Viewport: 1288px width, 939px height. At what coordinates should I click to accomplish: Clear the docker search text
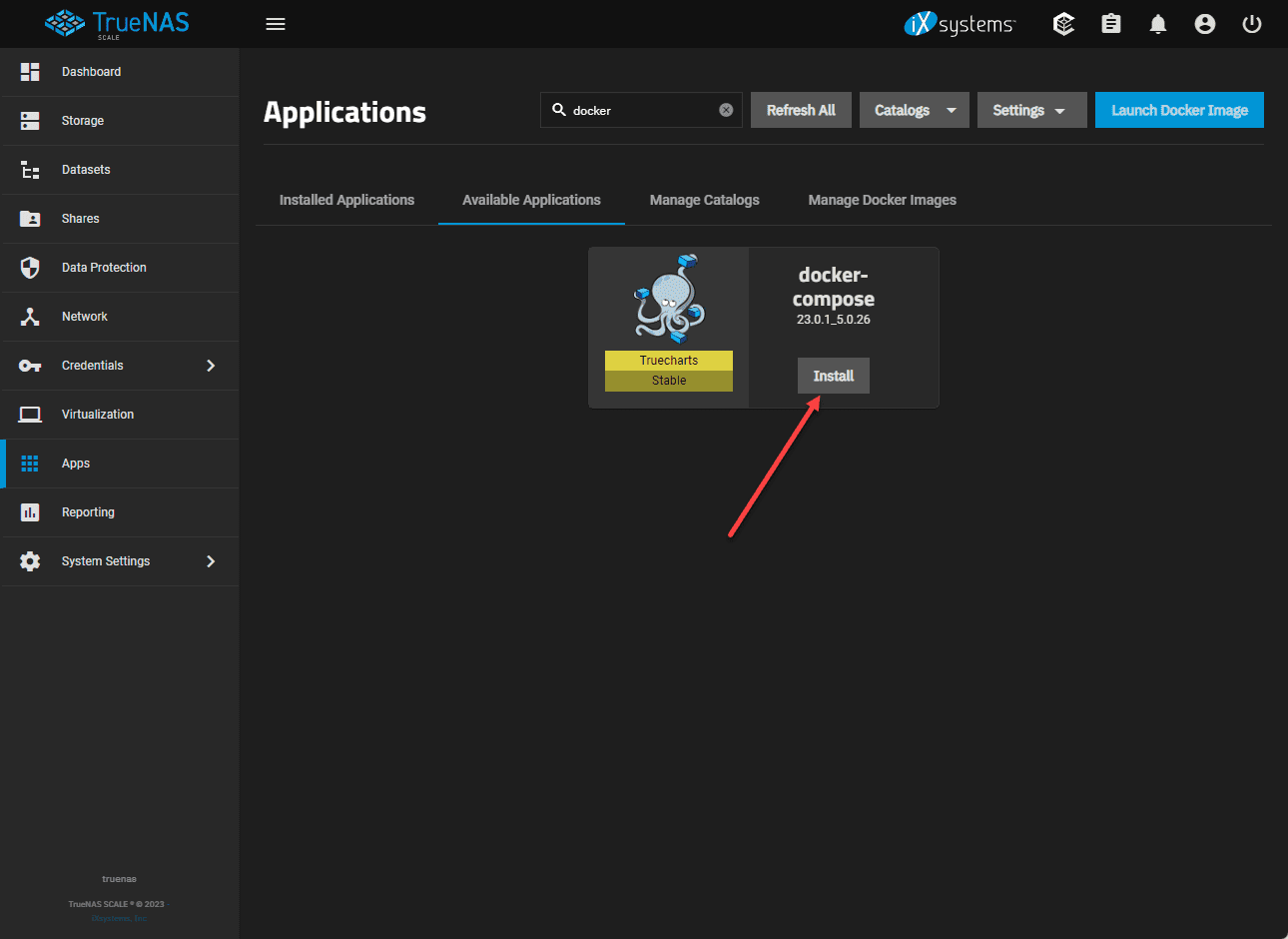726,110
